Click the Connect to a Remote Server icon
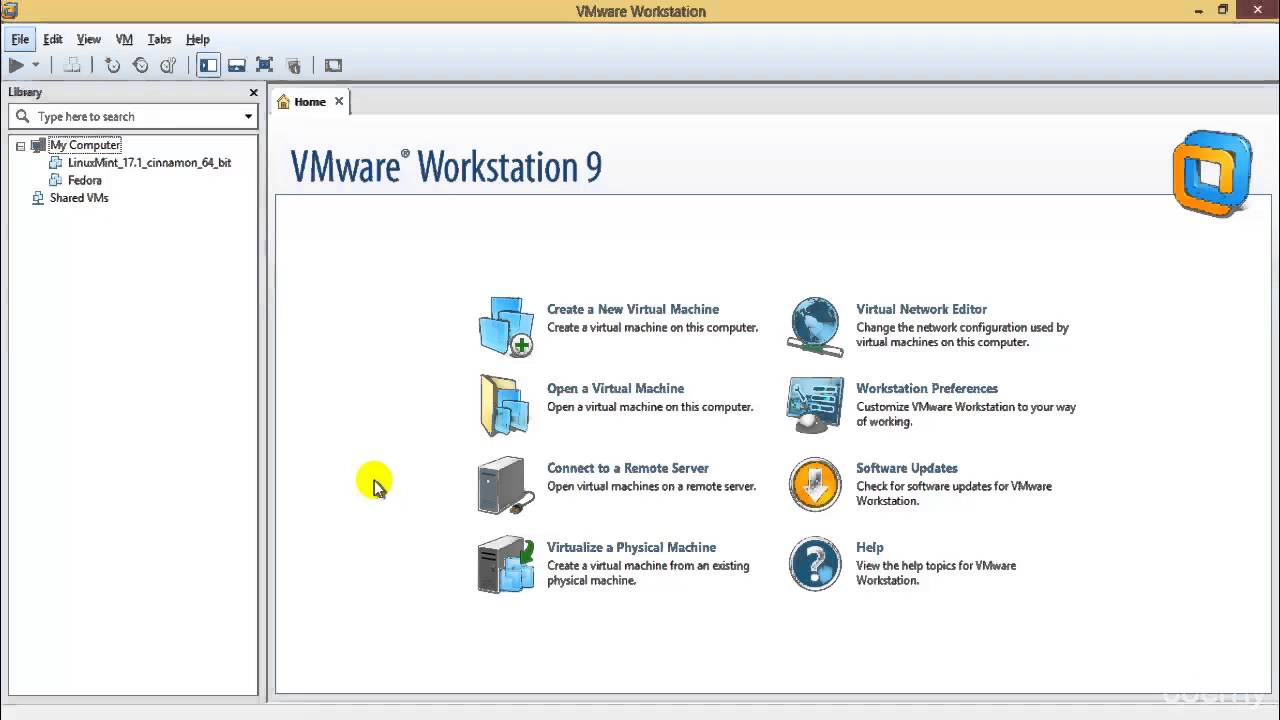 [506, 485]
